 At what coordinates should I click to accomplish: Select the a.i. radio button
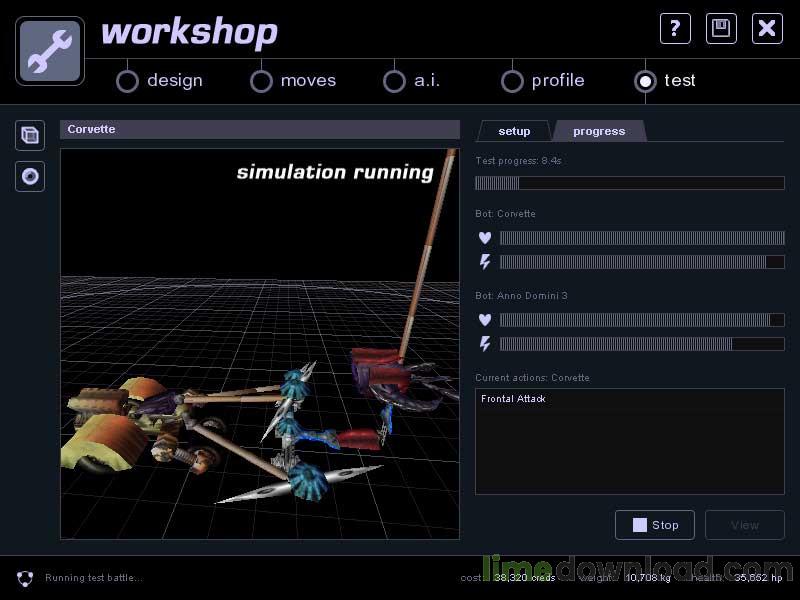tap(394, 81)
